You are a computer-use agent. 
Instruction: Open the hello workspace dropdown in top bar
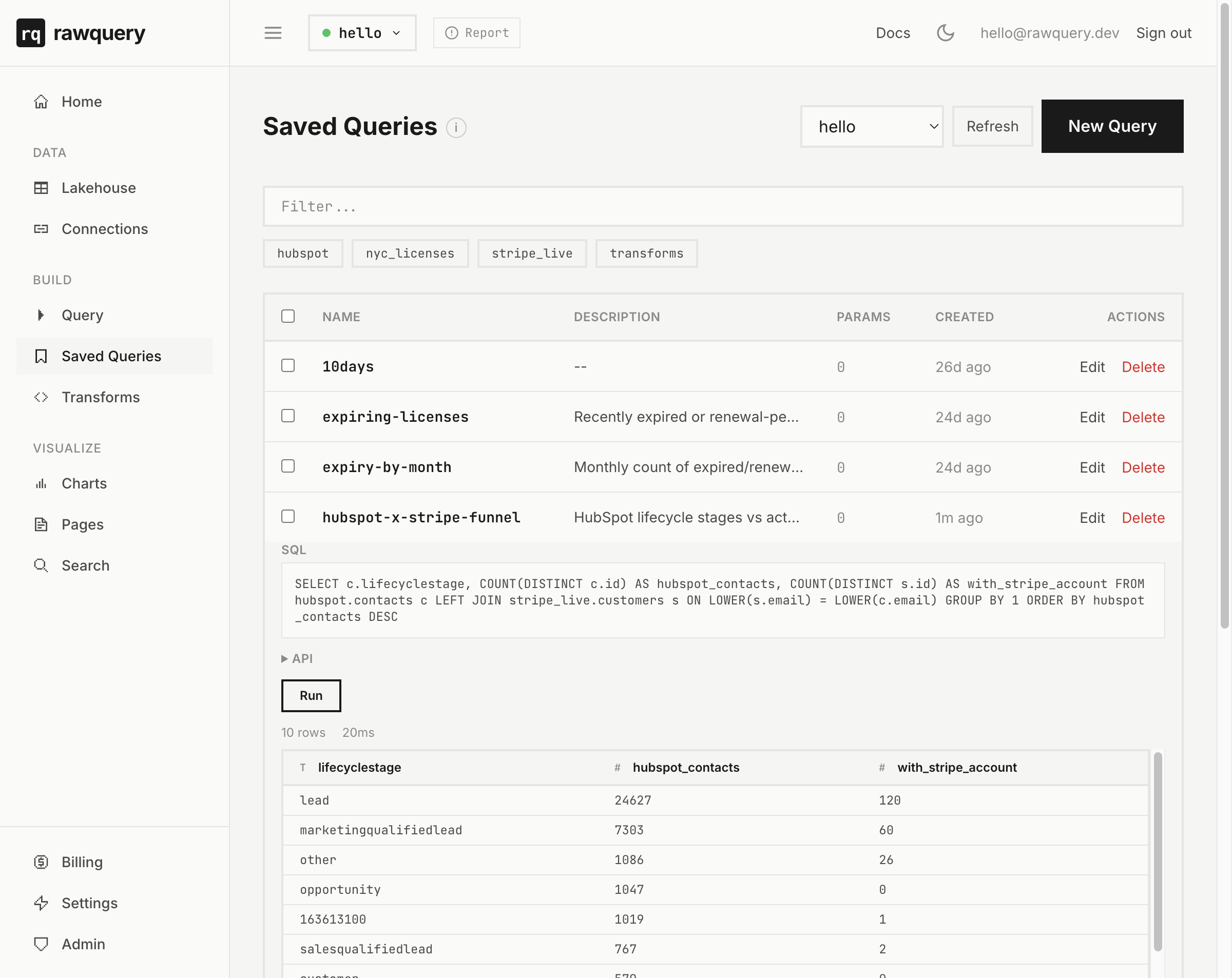point(362,32)
